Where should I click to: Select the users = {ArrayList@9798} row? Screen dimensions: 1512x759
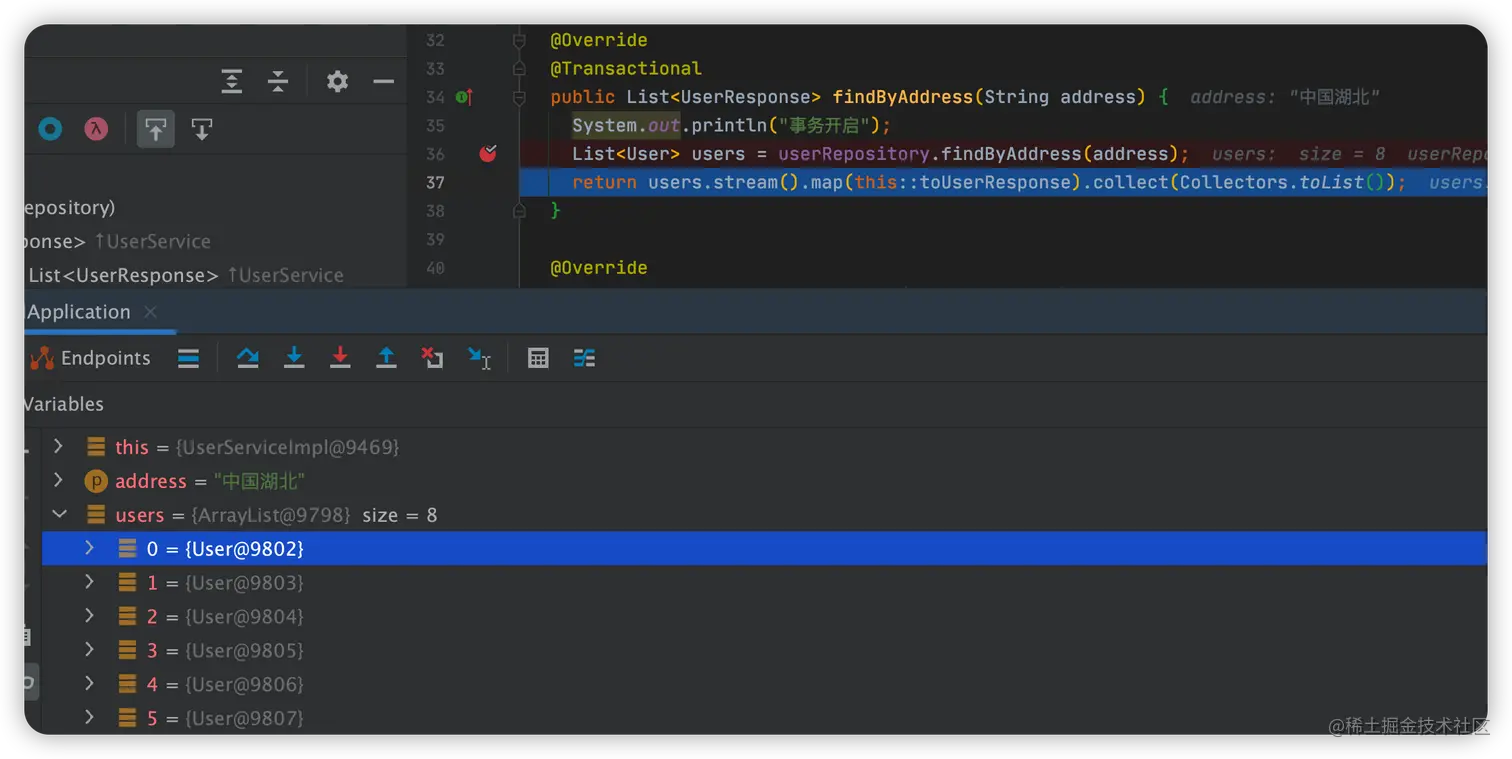pyautogui.click(x=764, y=515)
